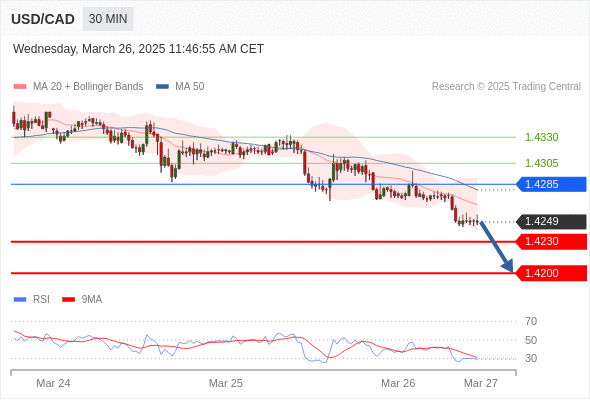590x400 pixels.
Task: Click the 1.4305 resistance level label
Action: (x=542, y=163)
